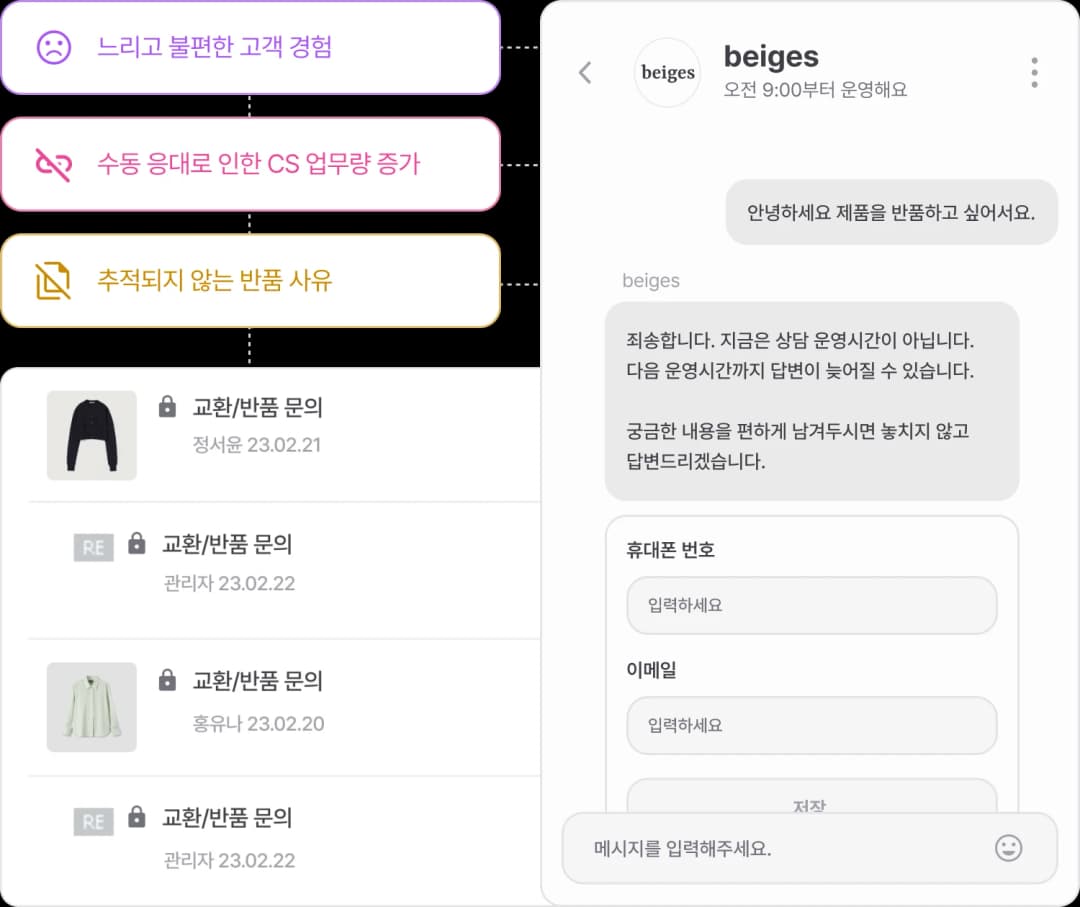Focus the 메시지를 입력해주세요 message box
This screenshot has height=907, width=1080.
pos(780,849)
